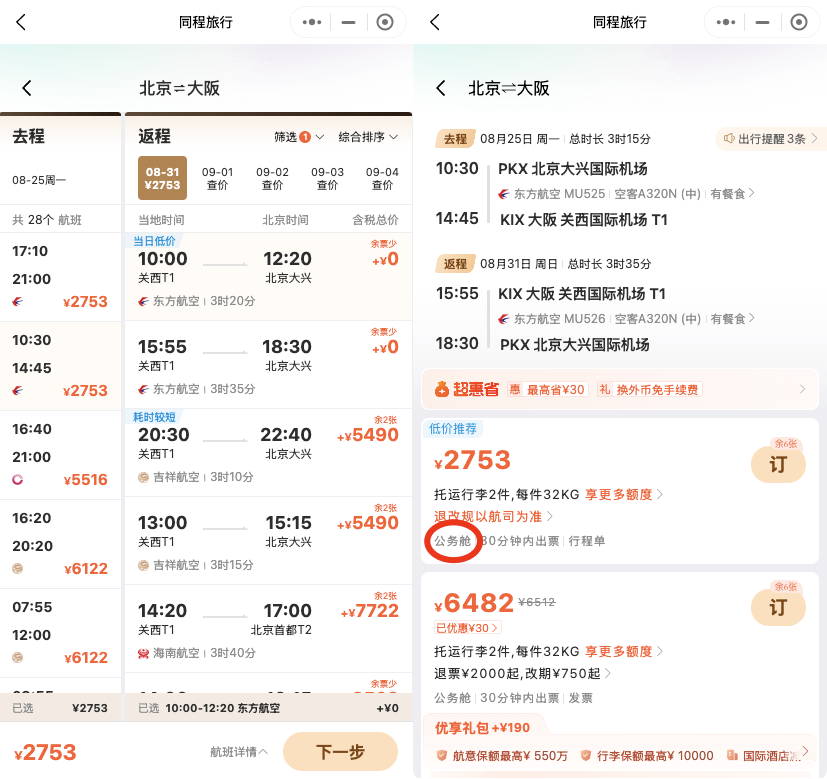Click the shield icon next to 行李保额最高
This screenshot has height=779, width=827.
[x=585, y=755]
